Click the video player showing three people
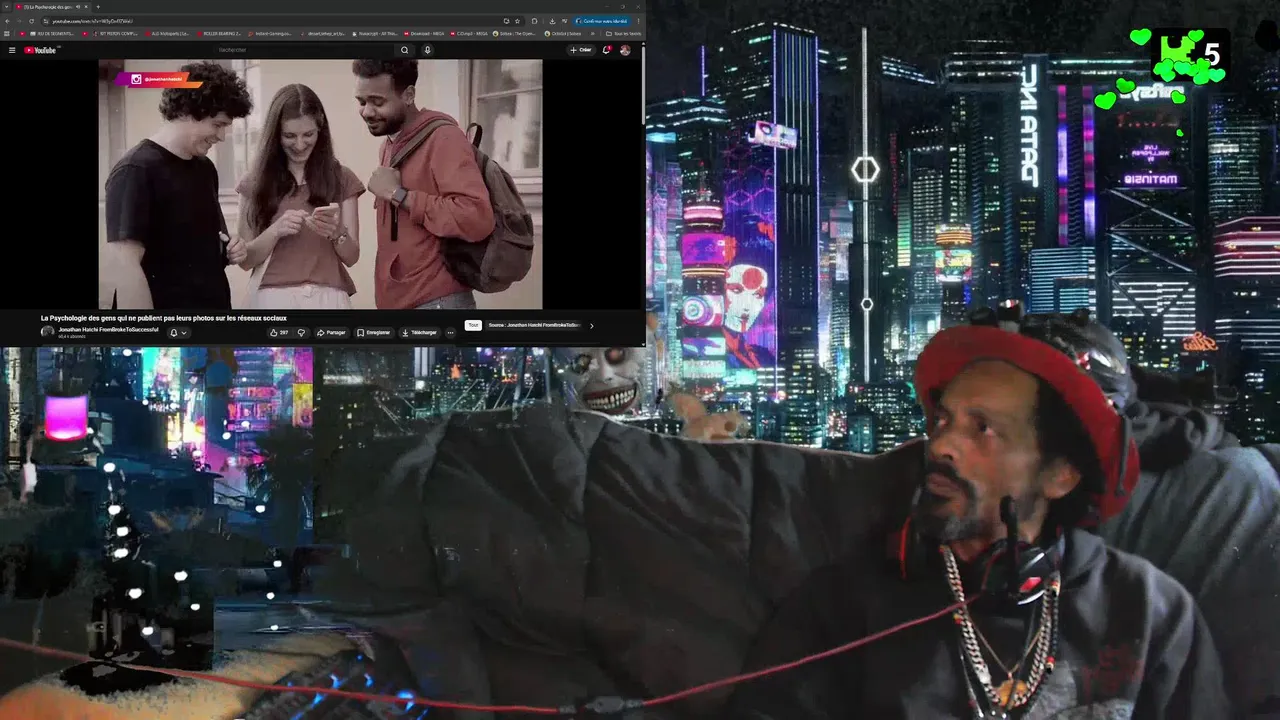This screenshot has width=1280, height=720. pyautogui.click(x=320, y=184)
